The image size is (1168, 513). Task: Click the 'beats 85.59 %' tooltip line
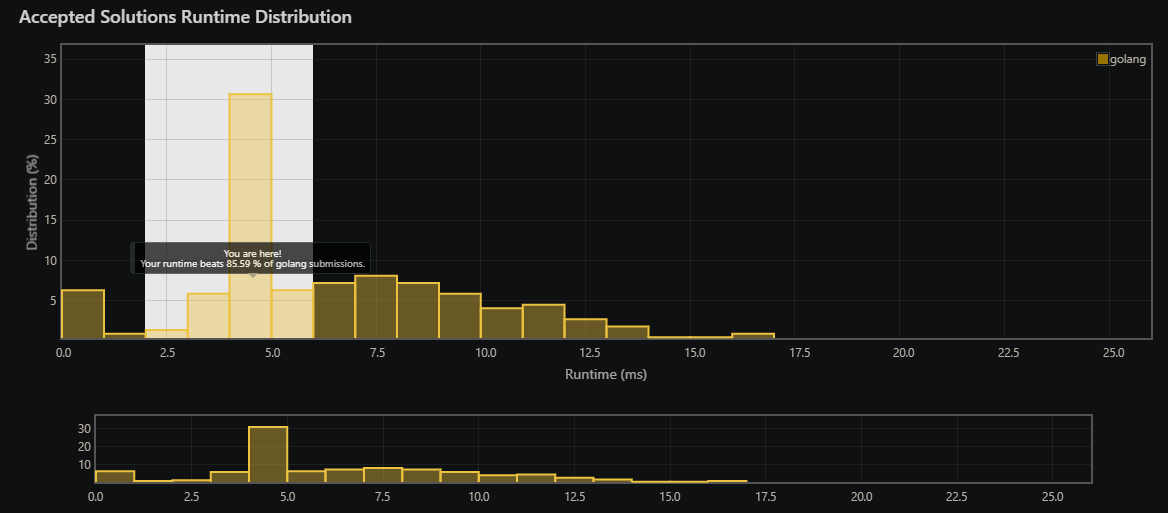point(253,264)
